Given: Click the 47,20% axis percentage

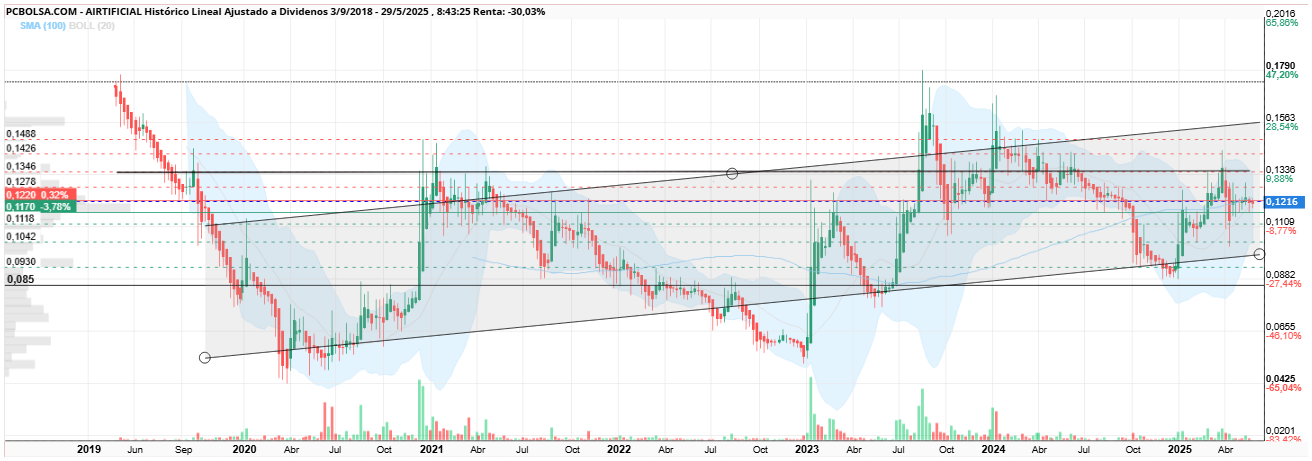Looking at the screenshot, I should [1280, 75].
